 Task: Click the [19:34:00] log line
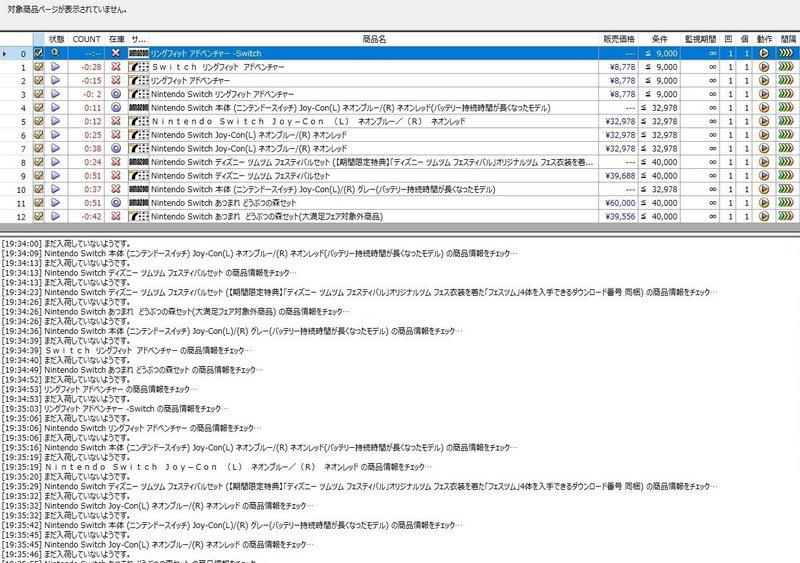point(66,243)
